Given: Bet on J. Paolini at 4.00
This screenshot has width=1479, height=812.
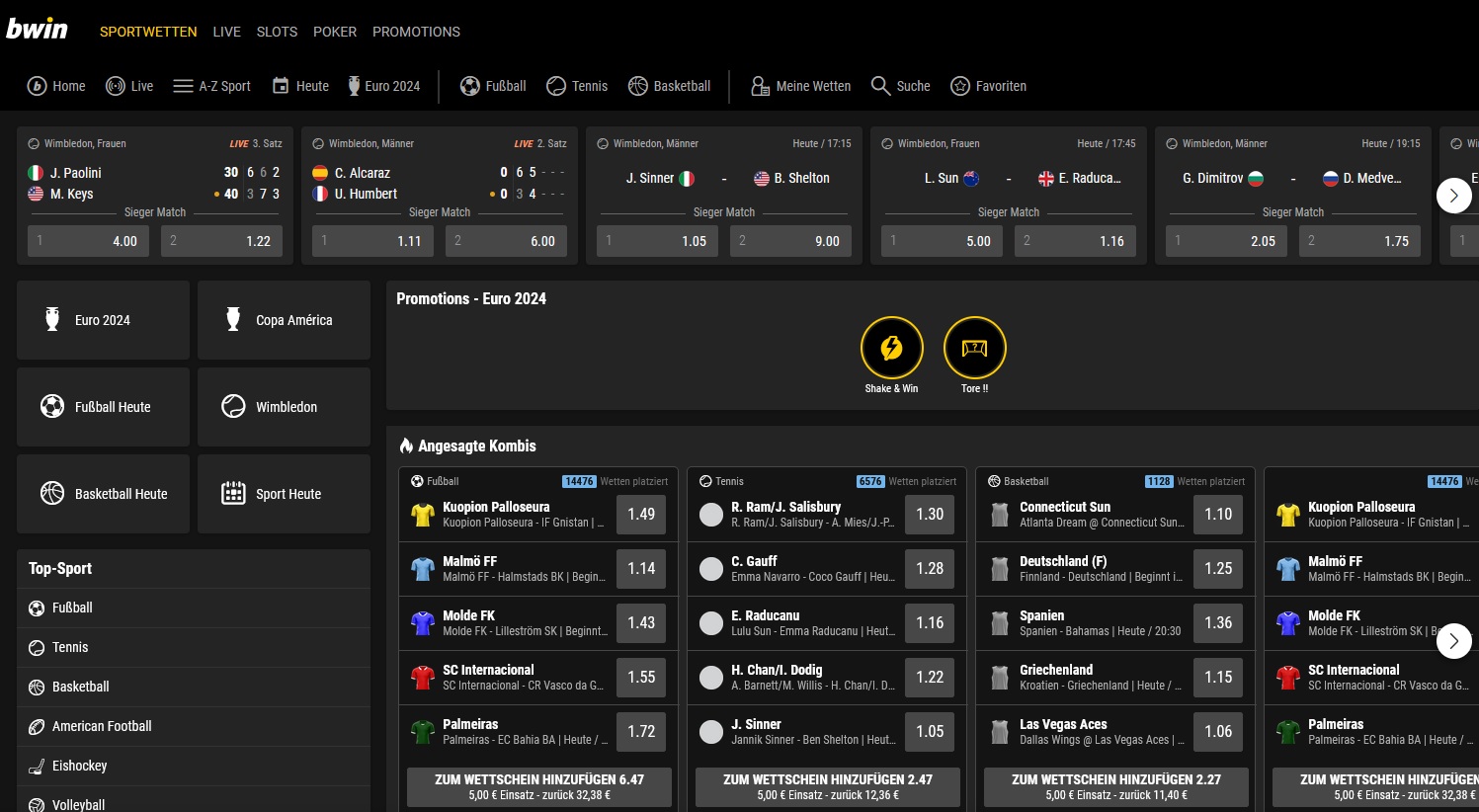Looking at the screenshot, I should [88, 241].
